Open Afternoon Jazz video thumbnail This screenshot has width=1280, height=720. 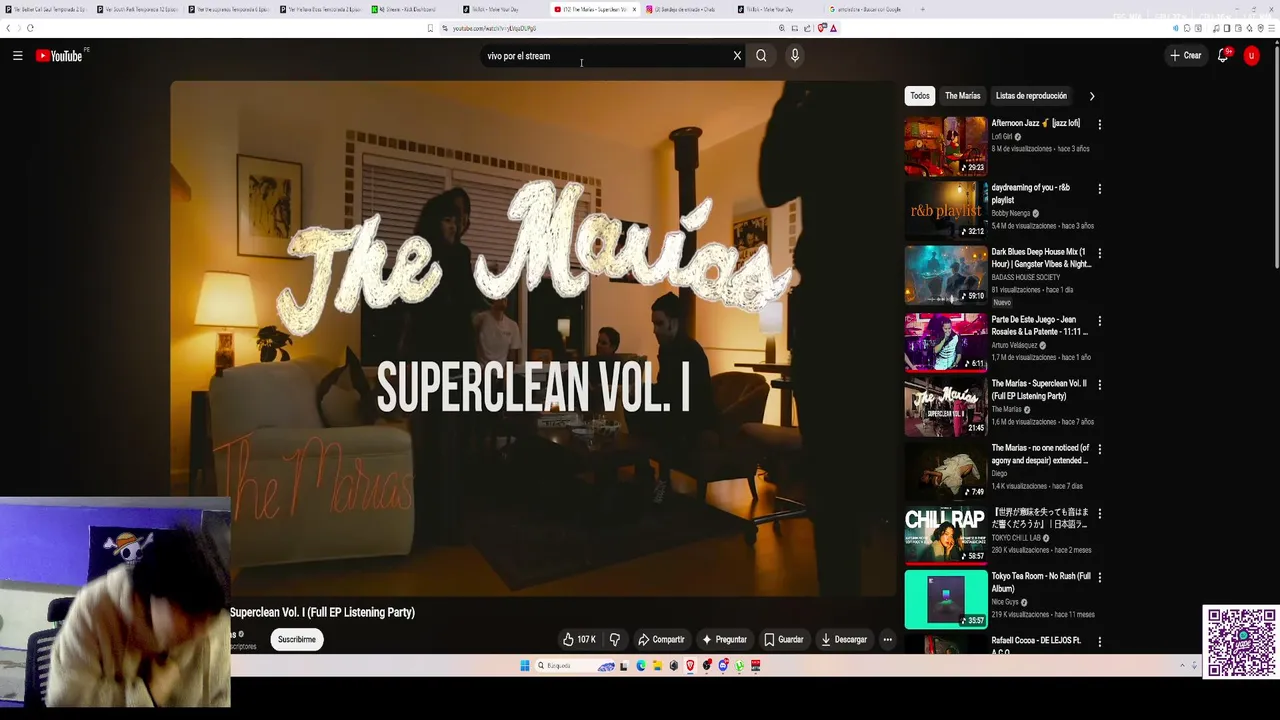[x=945, y=145]
